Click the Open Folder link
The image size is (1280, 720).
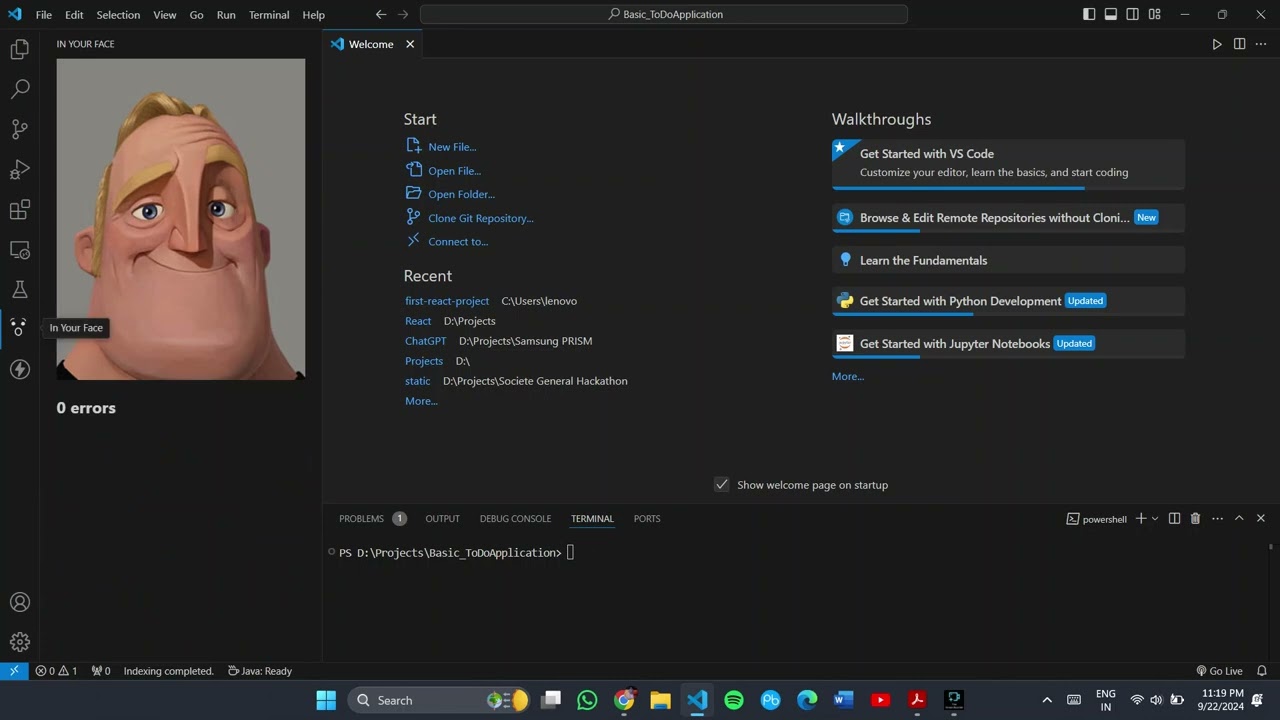450,194
